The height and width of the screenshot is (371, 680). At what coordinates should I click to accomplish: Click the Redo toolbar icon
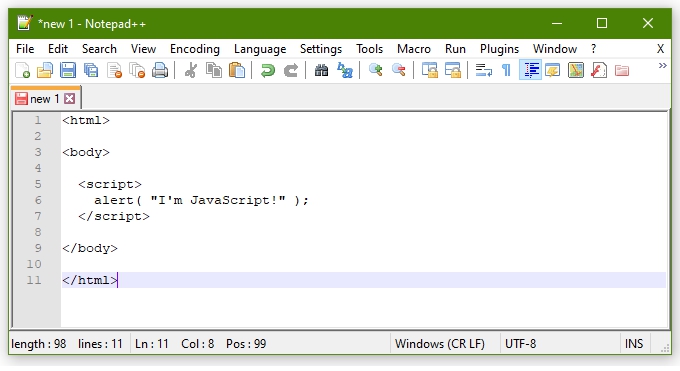291,70
